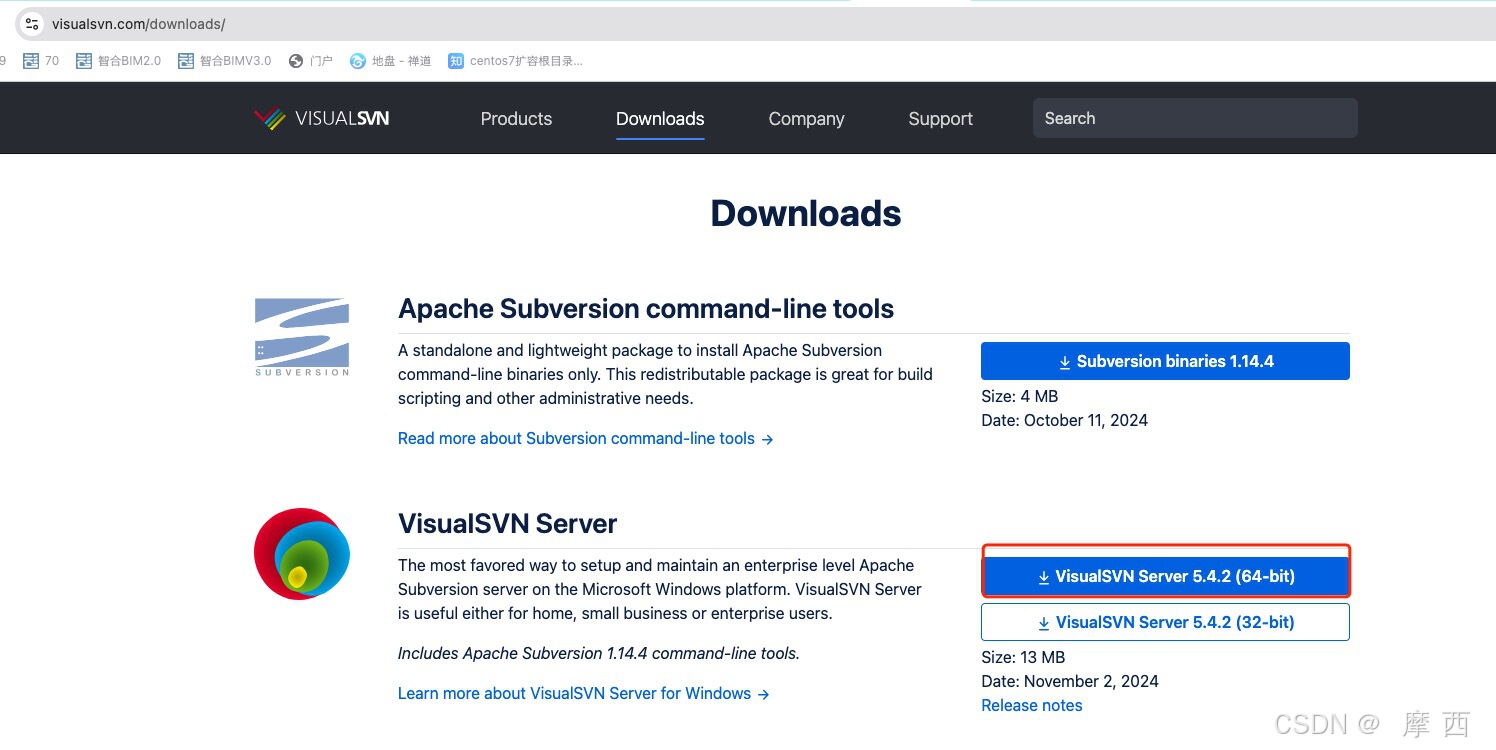Click the VisualSVN logo in header
Screen dimensions: 1496x750
(322, 118)
